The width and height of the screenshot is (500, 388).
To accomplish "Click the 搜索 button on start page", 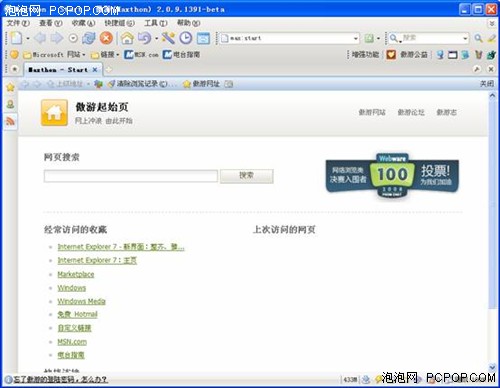I will (247, 176).
